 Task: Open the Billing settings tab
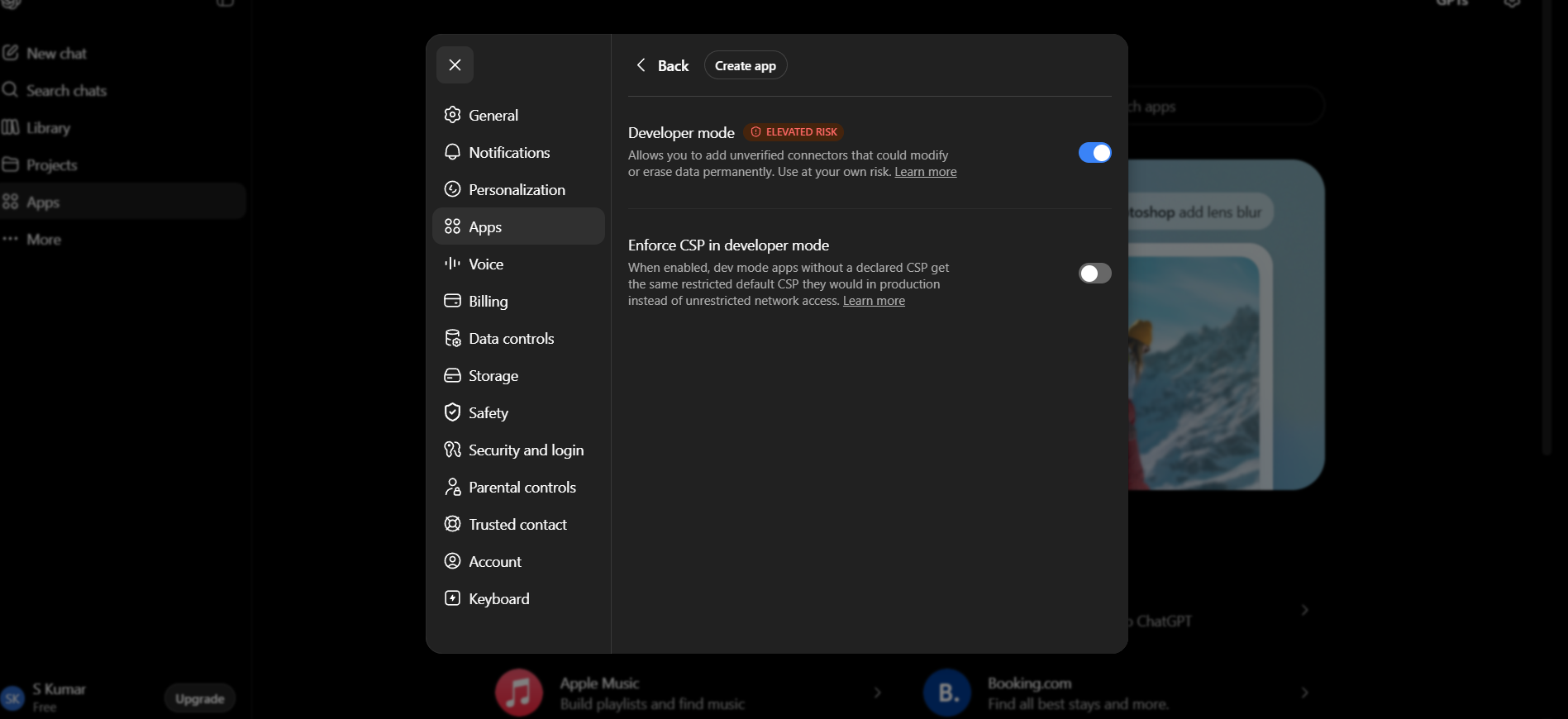pyautogui.click(x=518, y=301)
